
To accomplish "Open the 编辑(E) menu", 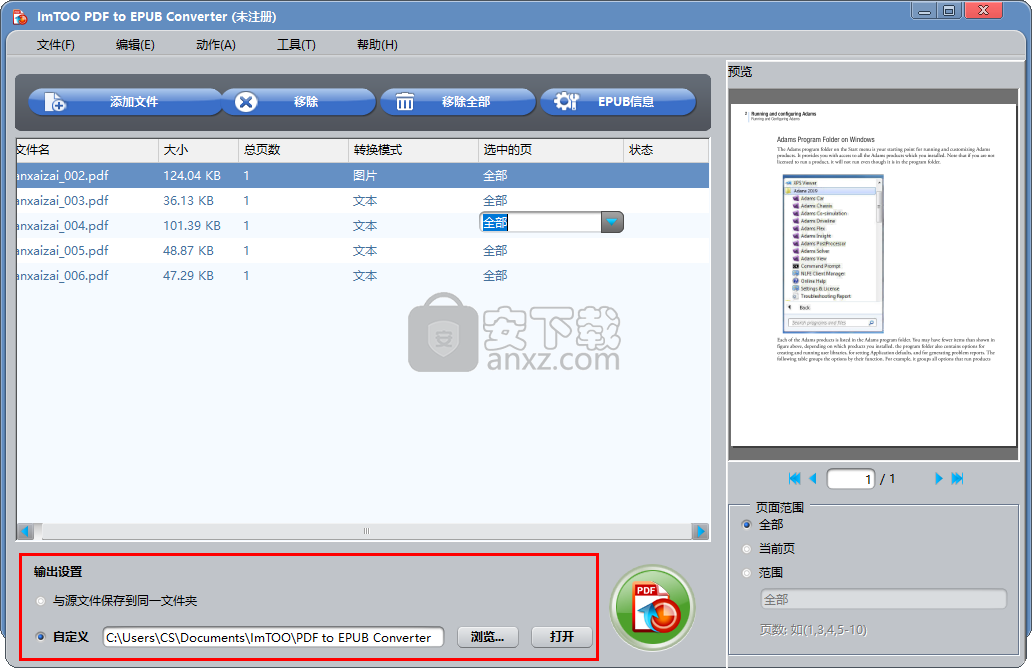I will 135,45.
